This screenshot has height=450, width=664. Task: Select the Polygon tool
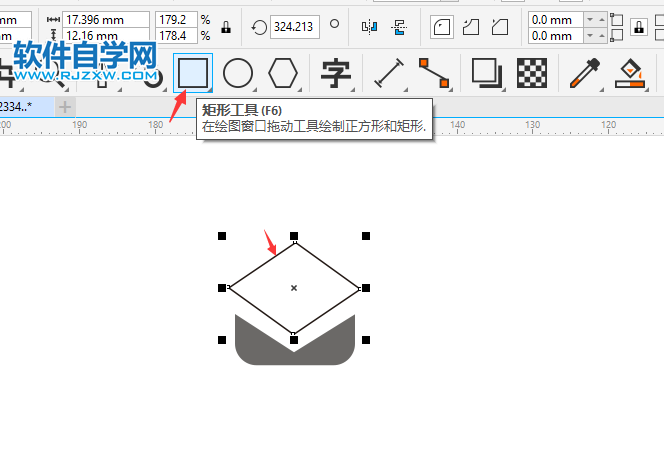click(283, 73)
